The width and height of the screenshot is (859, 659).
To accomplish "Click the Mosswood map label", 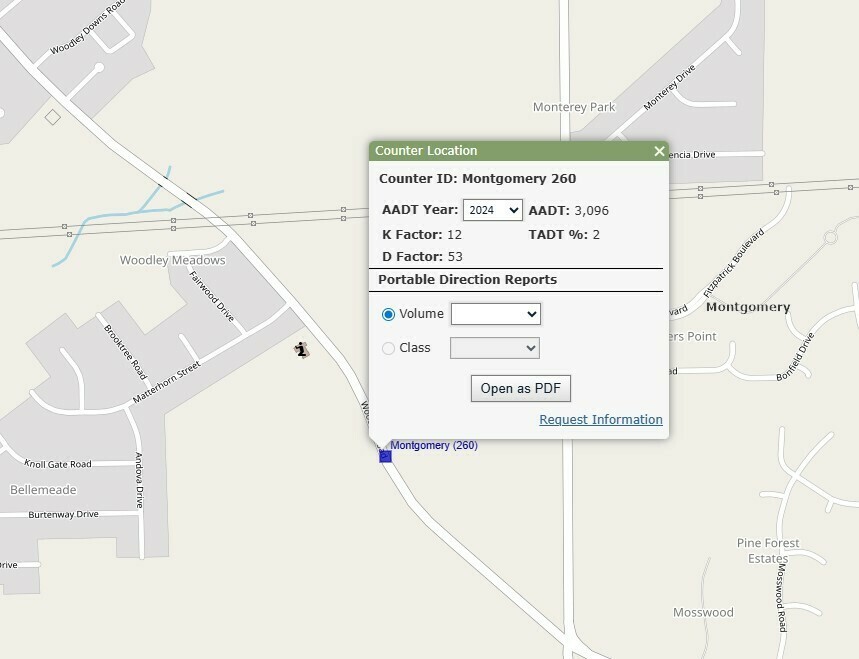I will point(703,612).
